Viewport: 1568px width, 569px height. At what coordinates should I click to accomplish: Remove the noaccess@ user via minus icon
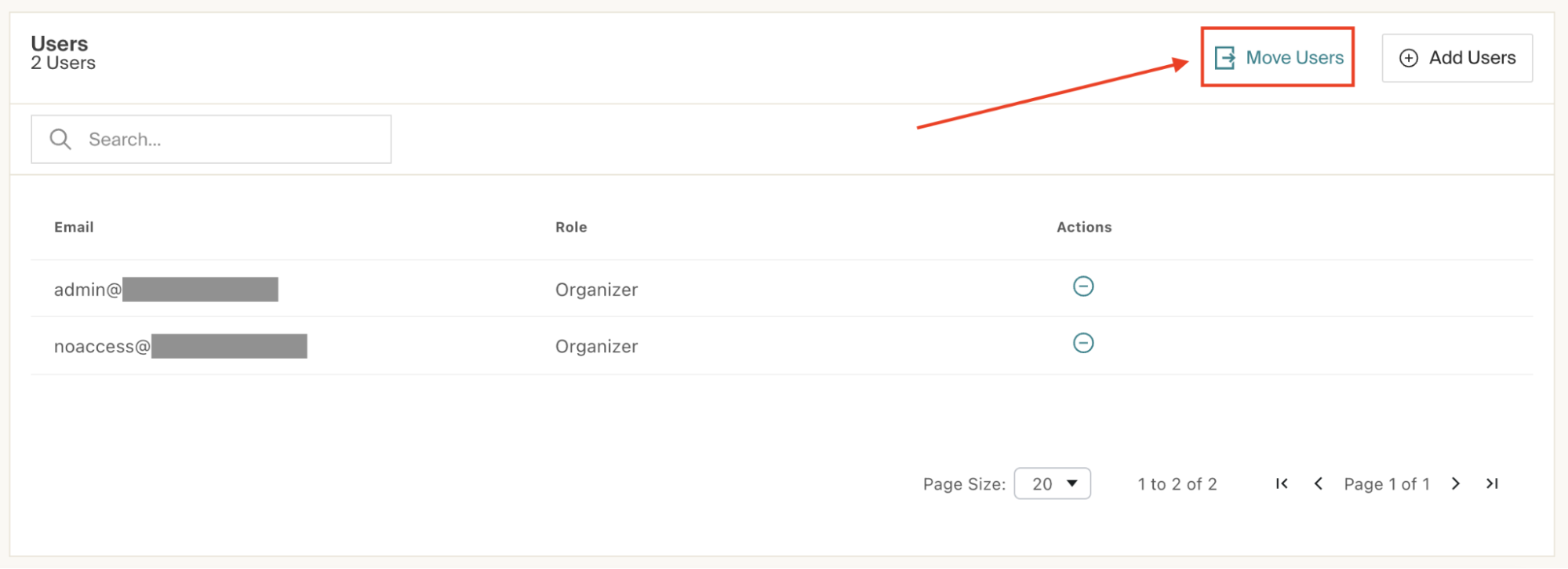(x=1083, y=343)
